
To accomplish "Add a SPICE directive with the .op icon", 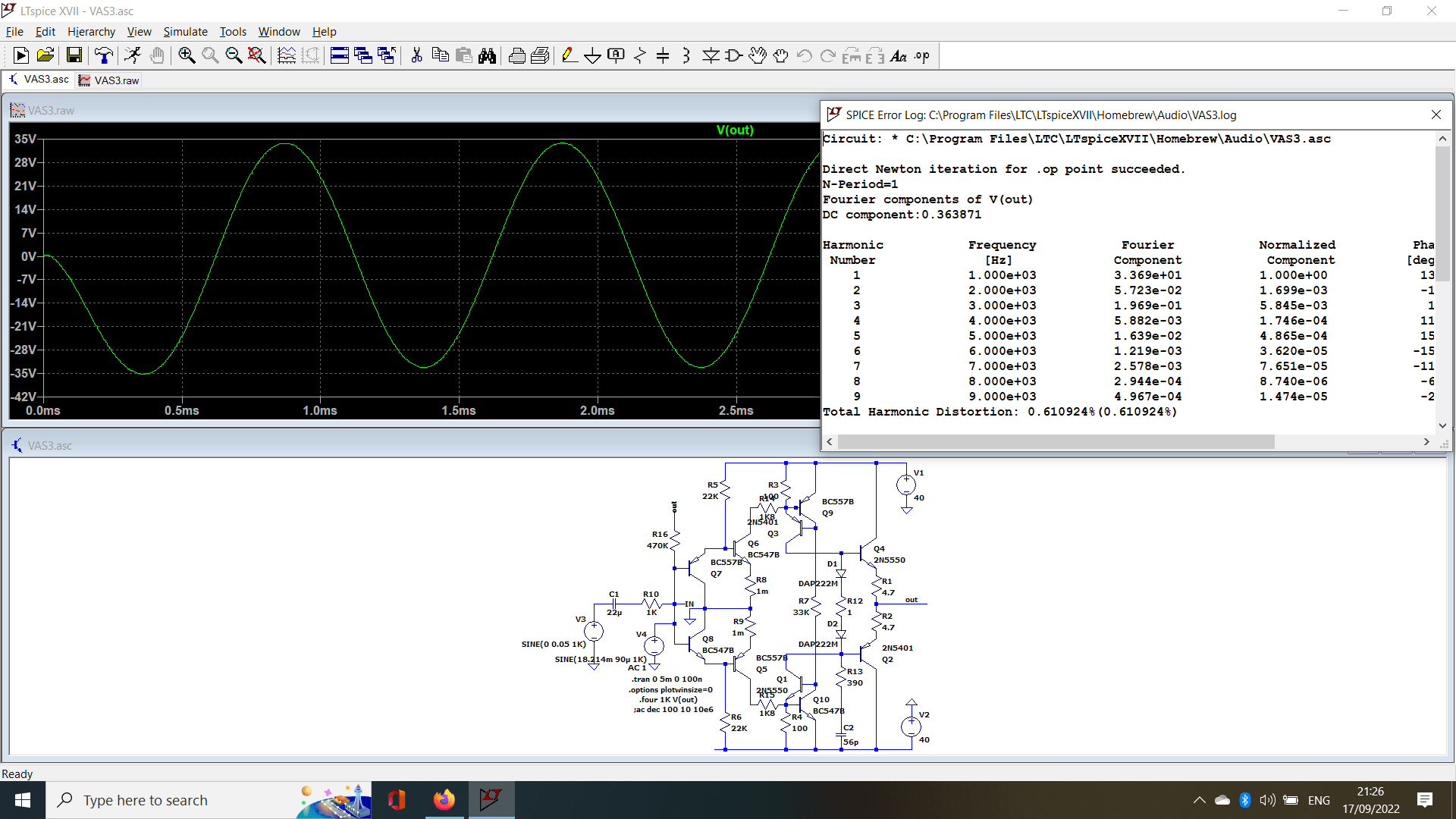I will tap(922, 55).
